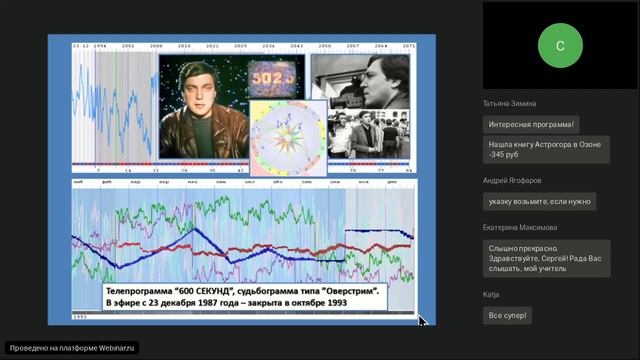Image resolution: width=640 pixels, height=360 pixels.
Task: Click the "502.5" countdown screen image
Action: pos(272,79)
